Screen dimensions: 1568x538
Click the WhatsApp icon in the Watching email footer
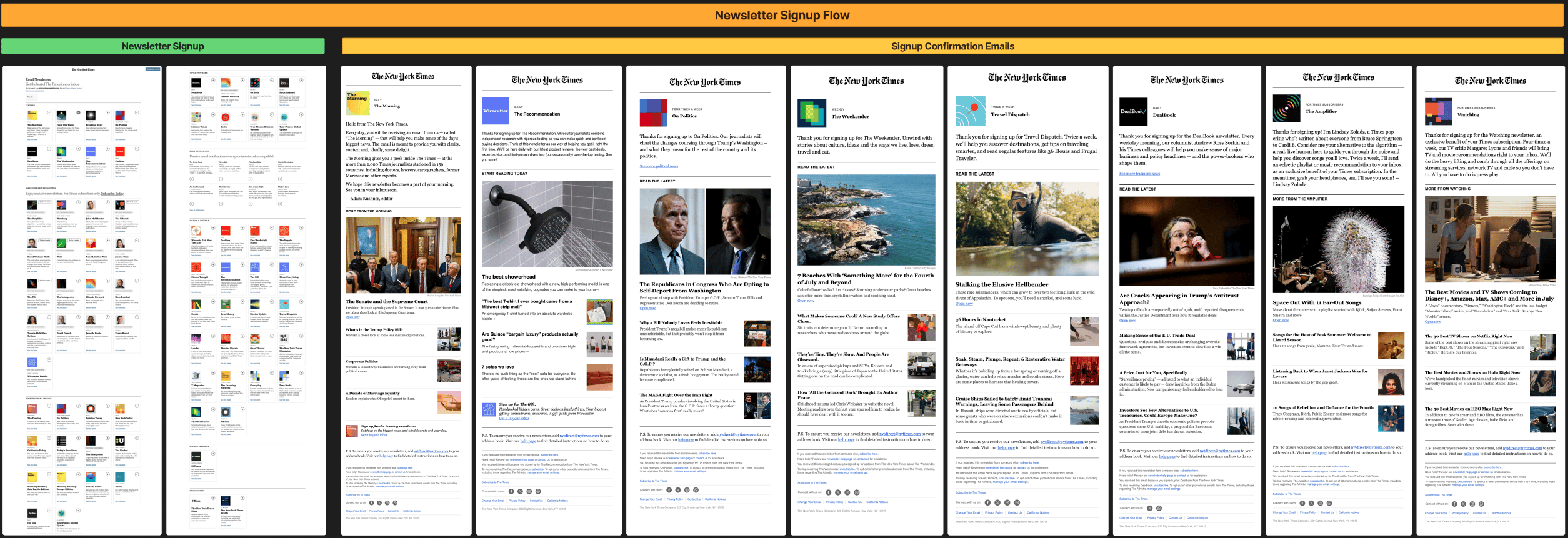point(1481,504)
